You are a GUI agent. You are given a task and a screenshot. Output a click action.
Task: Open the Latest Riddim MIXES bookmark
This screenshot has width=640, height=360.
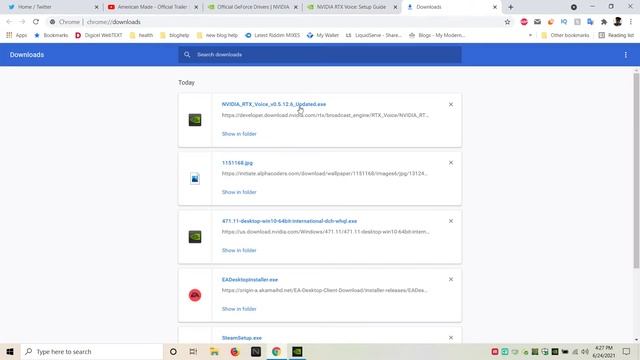click(272, 35)
